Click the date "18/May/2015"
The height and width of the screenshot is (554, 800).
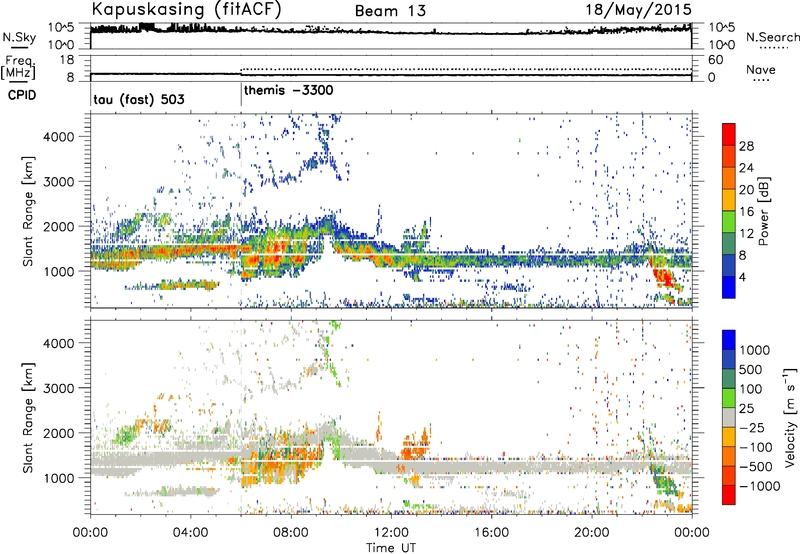pos(639,10)
